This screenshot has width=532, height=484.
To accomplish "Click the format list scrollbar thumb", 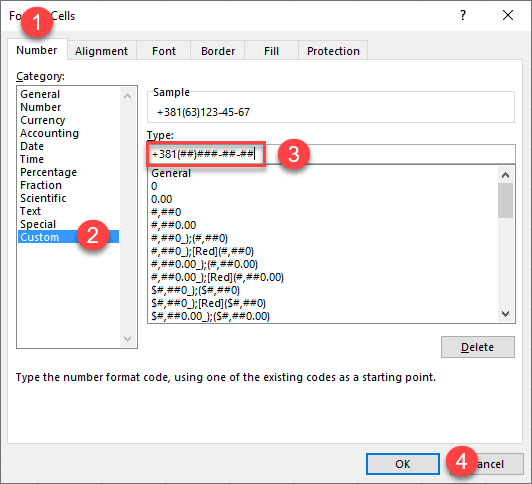I will 506,200.
